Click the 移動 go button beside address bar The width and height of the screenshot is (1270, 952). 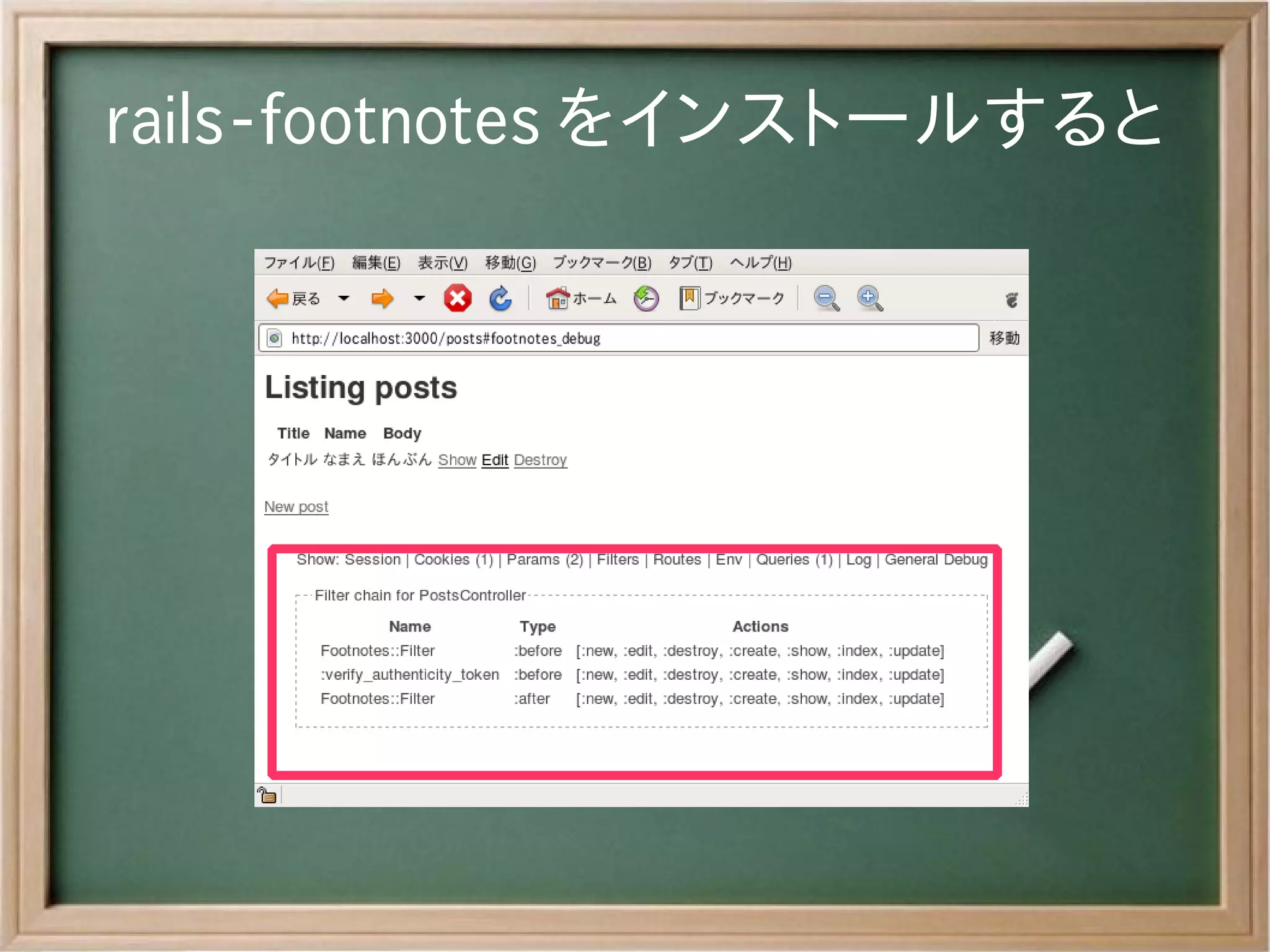pyautogui.click(x=1005, y=338)
